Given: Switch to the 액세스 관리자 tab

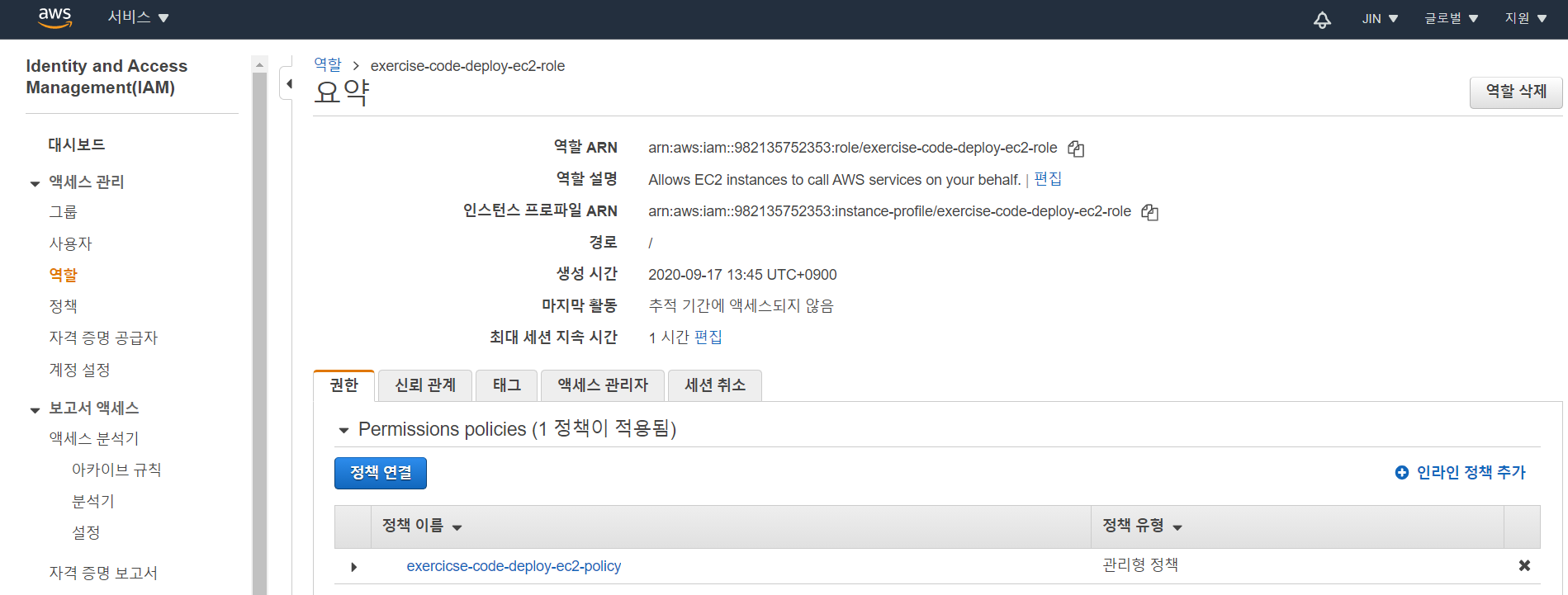Looking at the screenshot, I should 603,385.
